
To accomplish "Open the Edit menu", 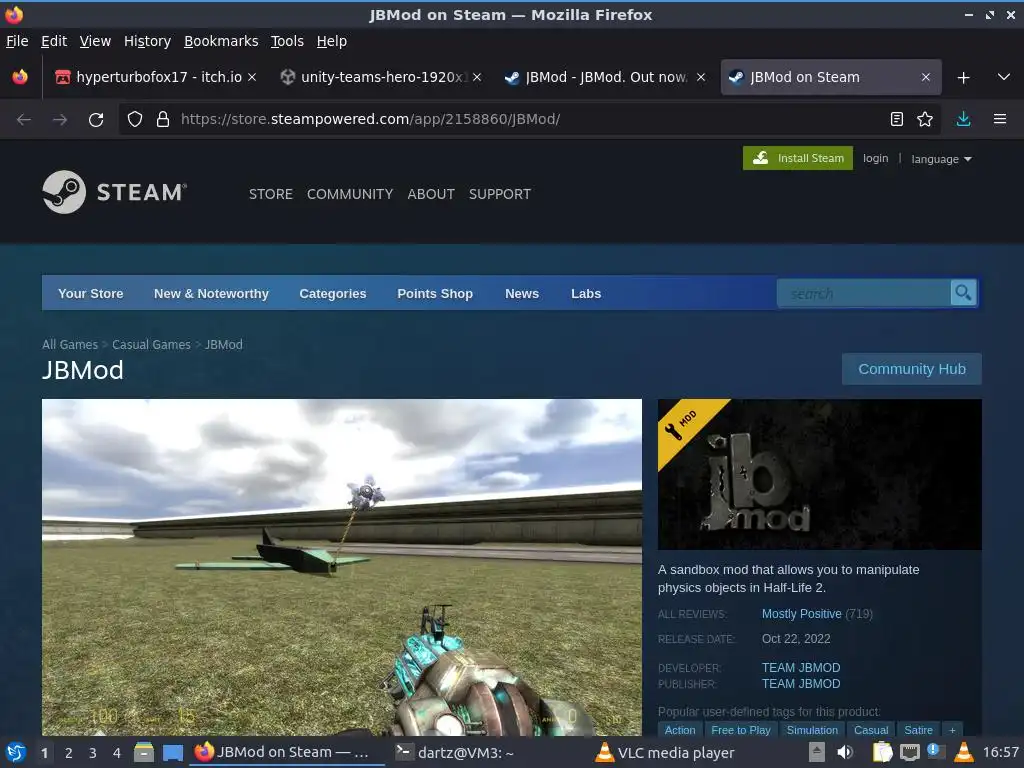I will coord(54,41).
